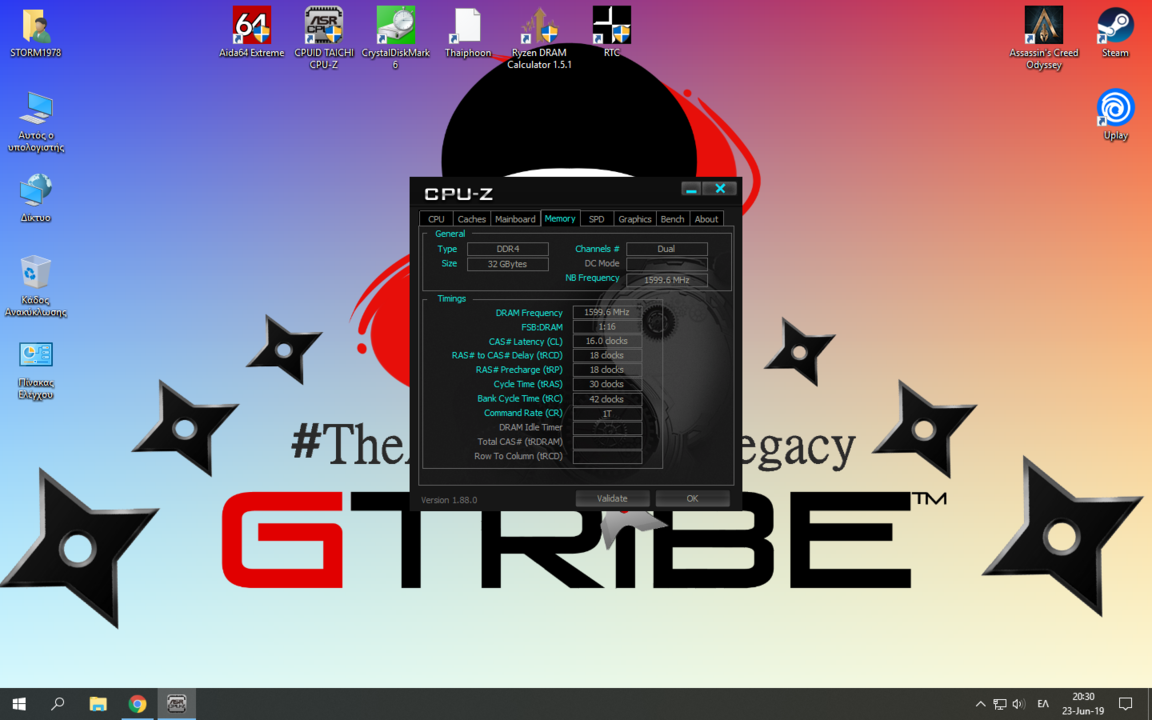Switch to the Caches tab

coord(472,219)
